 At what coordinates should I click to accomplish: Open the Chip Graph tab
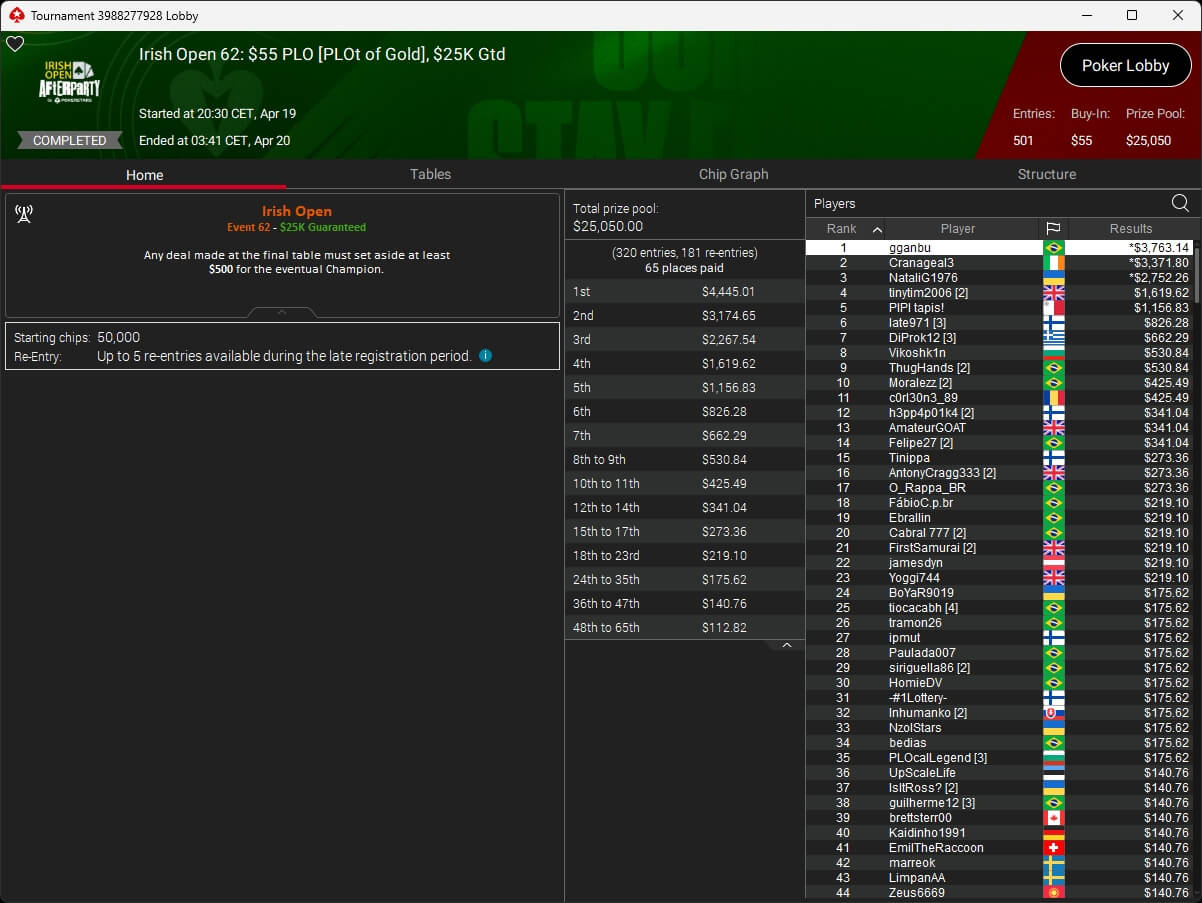[x=733, y=174]
